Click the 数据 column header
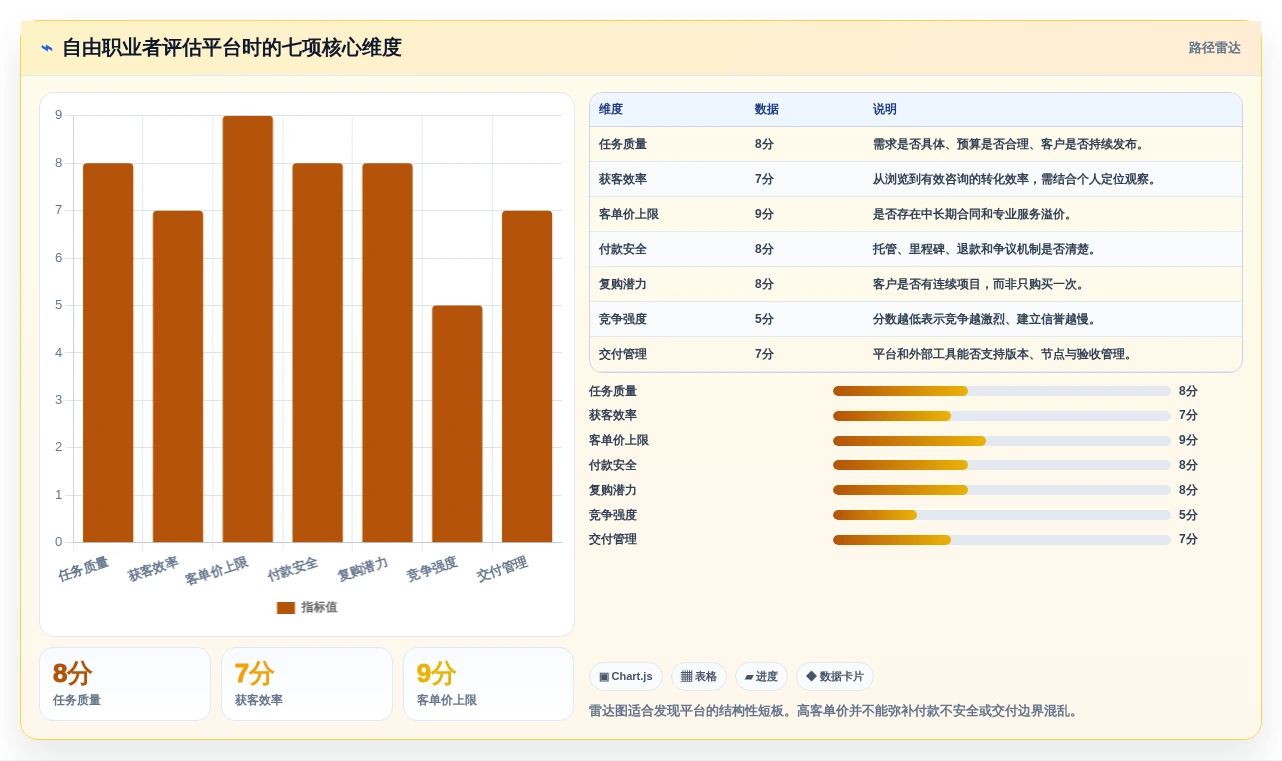The height and width of the screenshot is (761, 1282). tap(767, 109)
